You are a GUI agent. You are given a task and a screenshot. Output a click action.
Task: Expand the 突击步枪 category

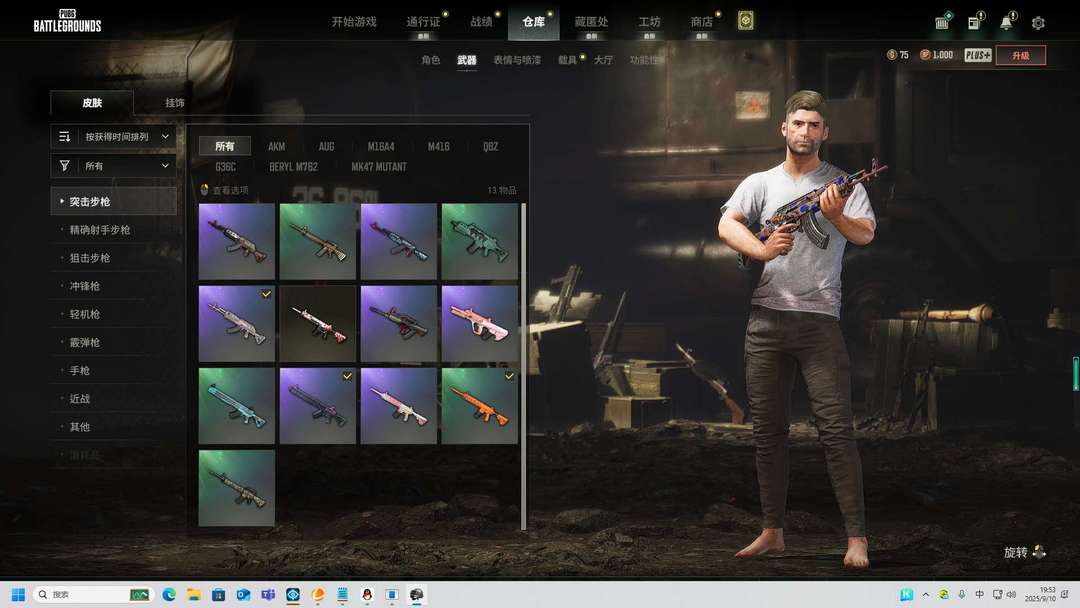coord(114,201)
